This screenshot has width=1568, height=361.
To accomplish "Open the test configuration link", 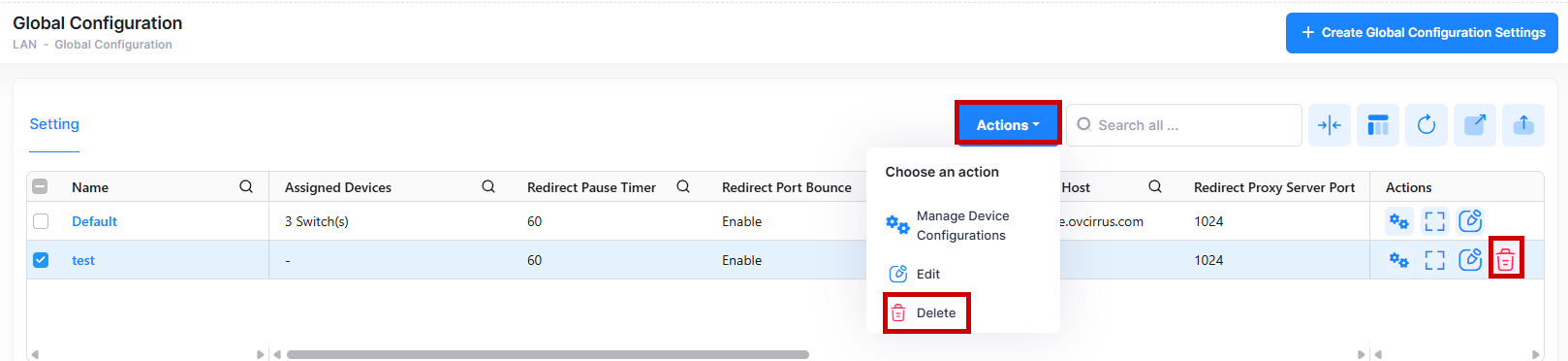I will 83,260.
